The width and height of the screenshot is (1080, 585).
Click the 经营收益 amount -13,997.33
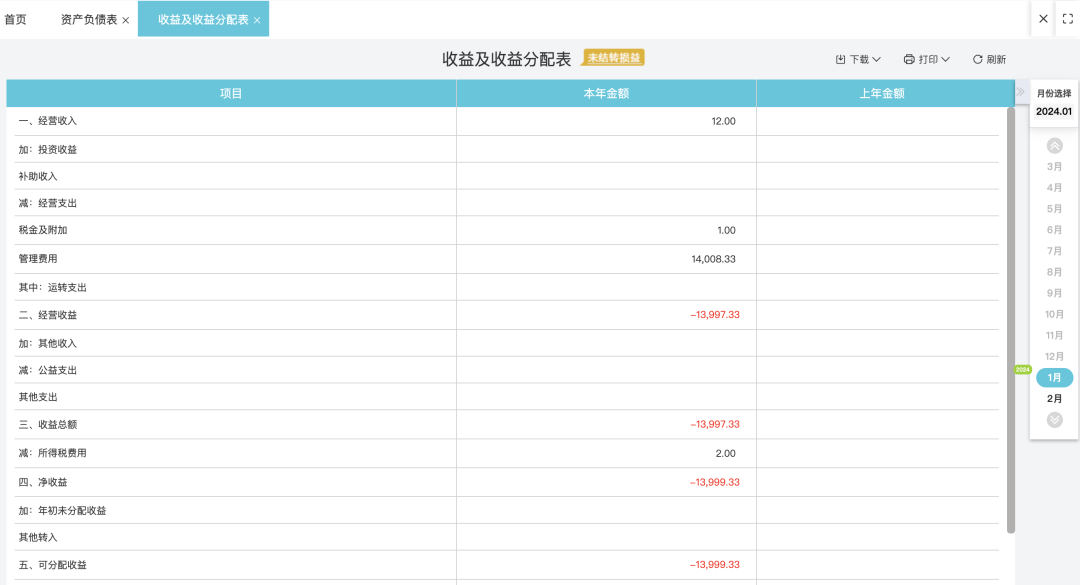click(715, 315)
